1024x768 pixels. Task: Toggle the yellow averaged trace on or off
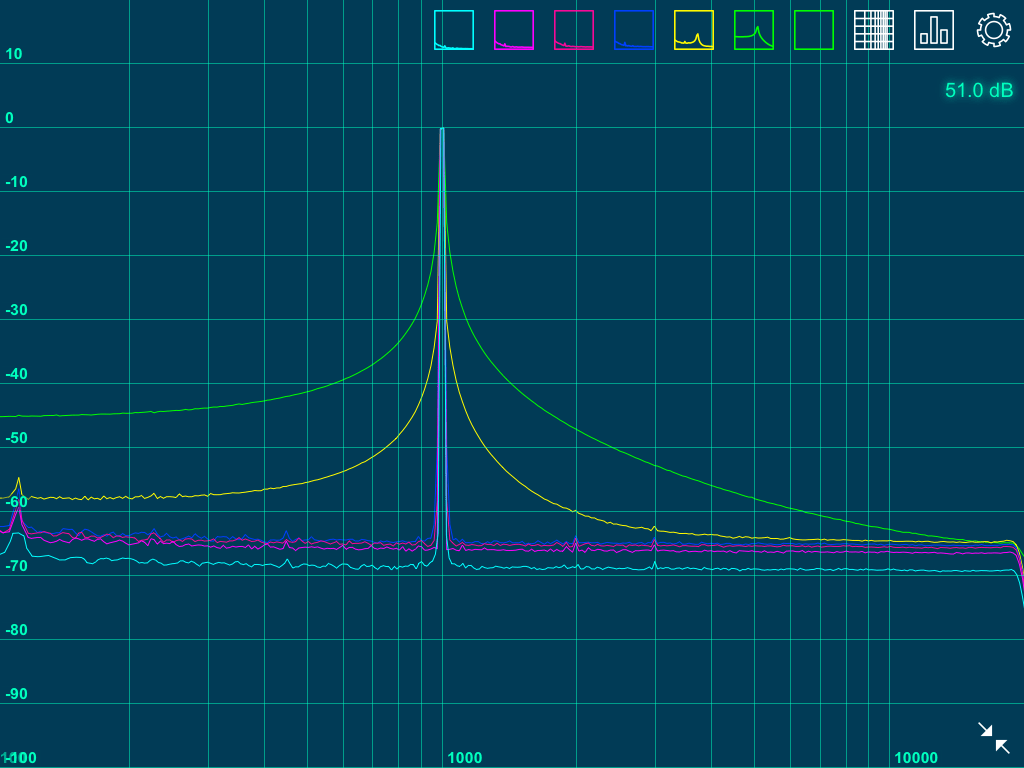click(x=693, y=30)
